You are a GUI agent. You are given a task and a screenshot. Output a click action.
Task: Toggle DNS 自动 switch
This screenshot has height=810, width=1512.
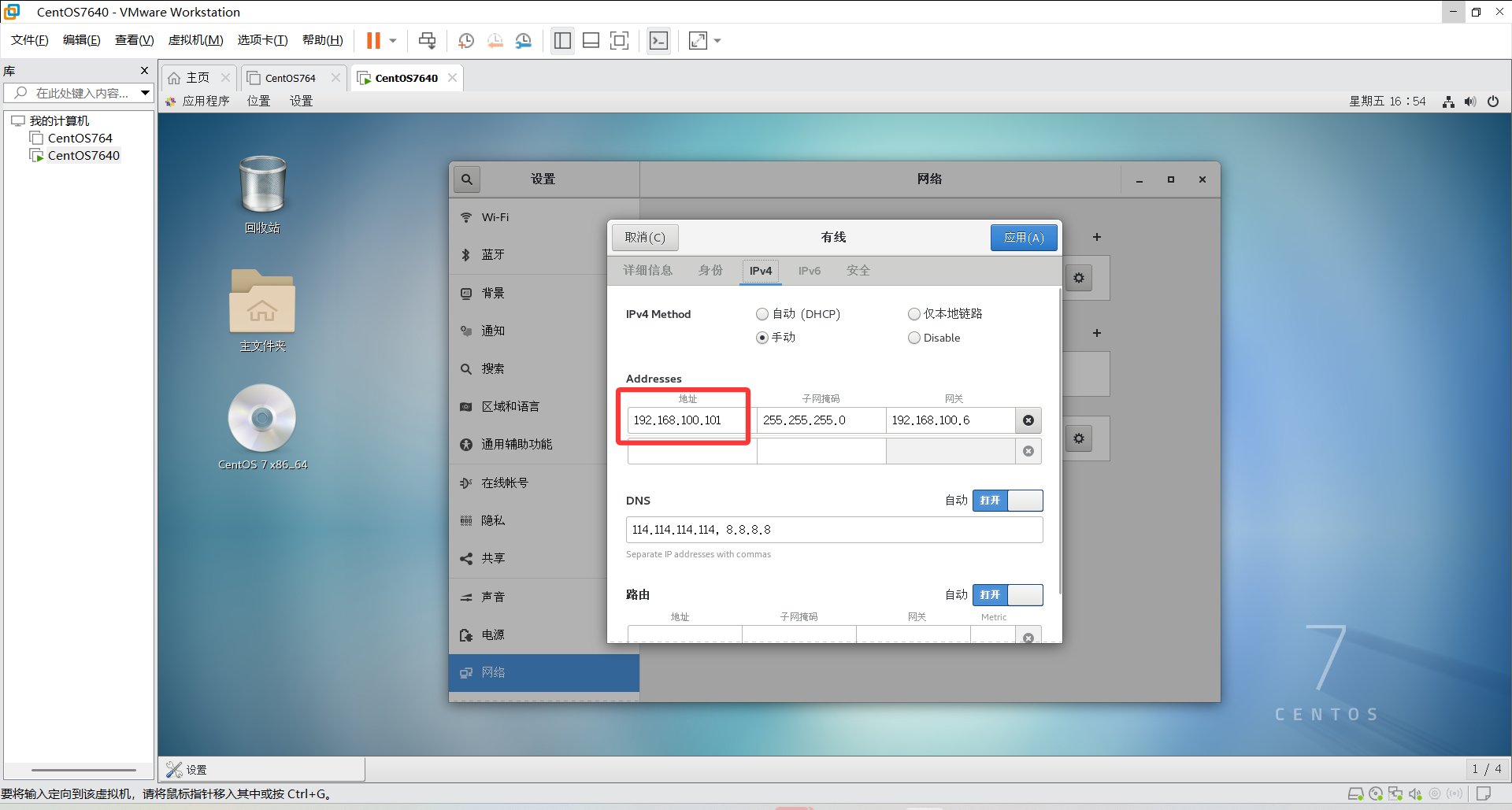tap(1007, 501)
